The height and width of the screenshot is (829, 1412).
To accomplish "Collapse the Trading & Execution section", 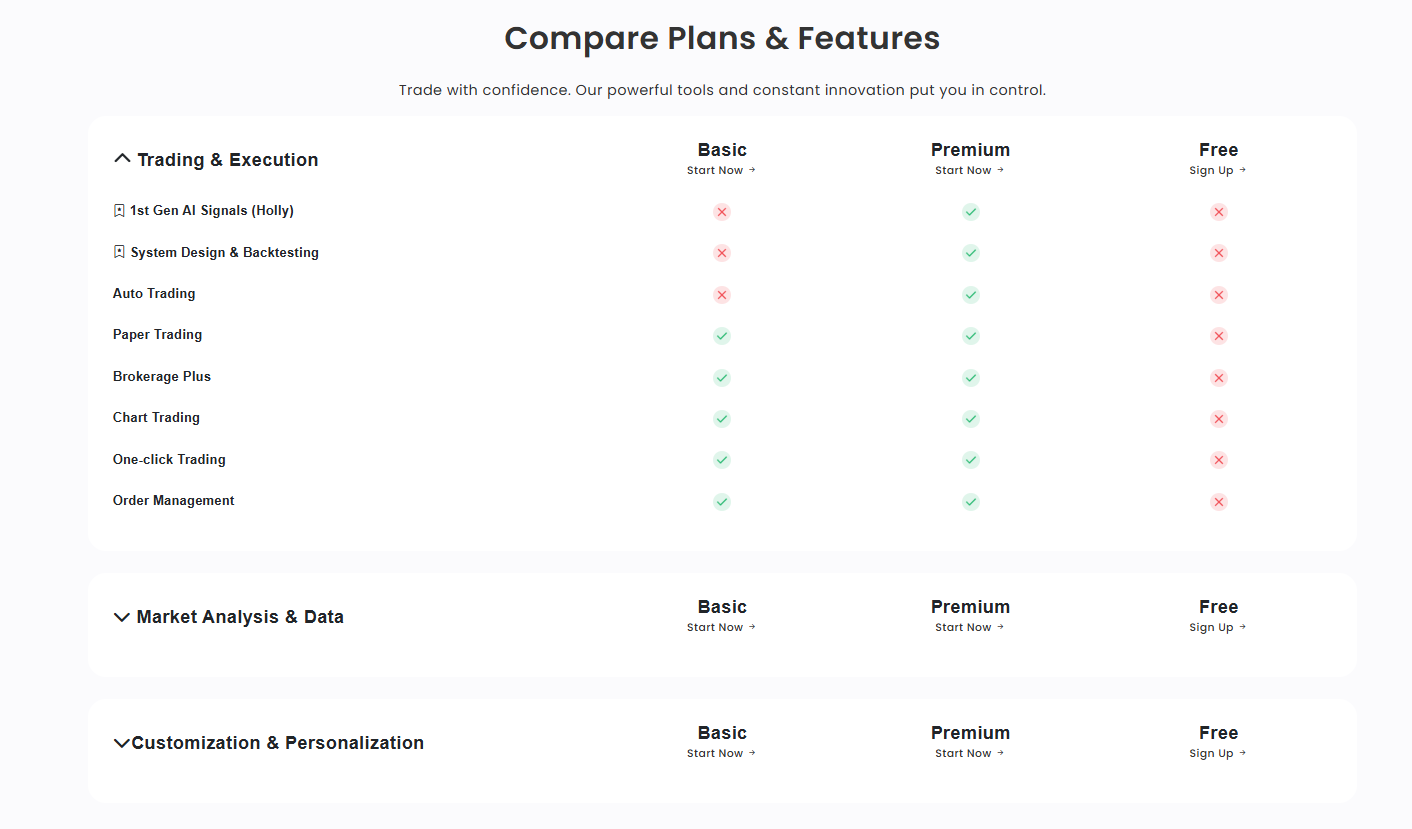I will (x=122, y=159).
